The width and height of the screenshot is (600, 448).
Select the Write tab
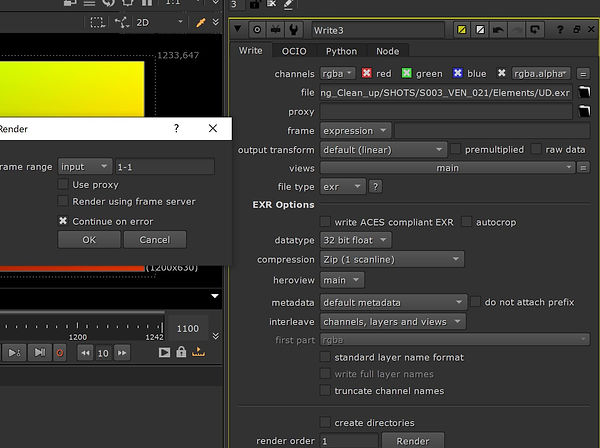point(251,51)
